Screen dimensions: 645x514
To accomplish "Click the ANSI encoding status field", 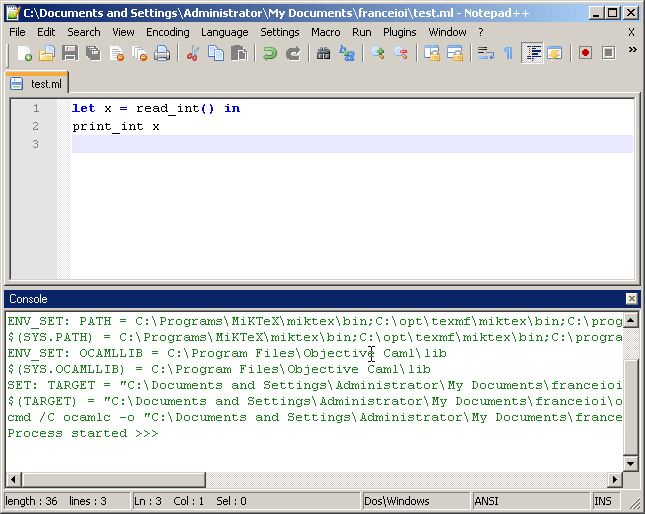I will (531, 501).
